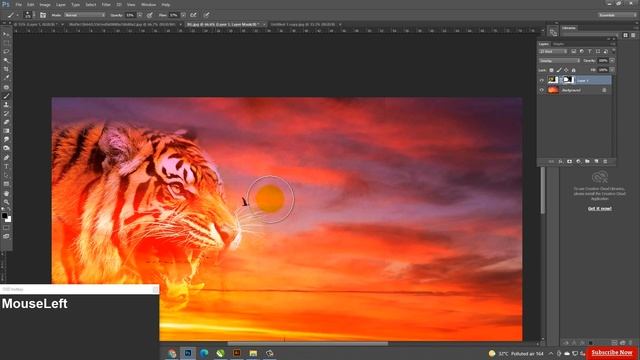Toggle pressure for brush size

tap(207, 15)
